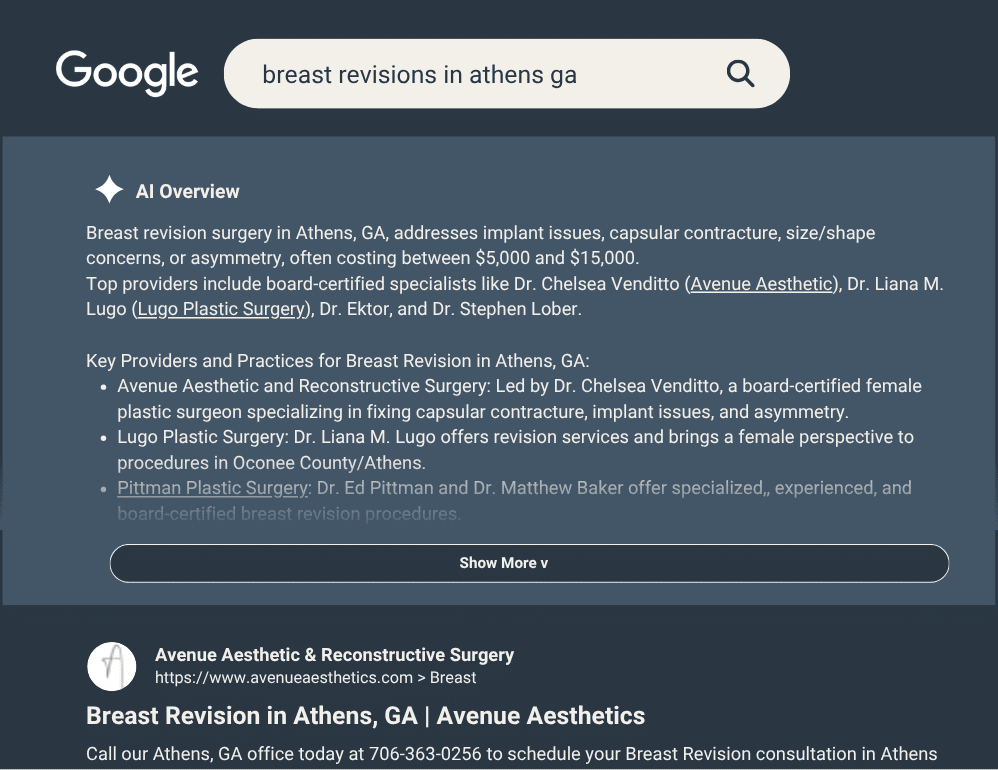Screen dimensions: 998x770
Task: Click the Breast breadcrumb in result URL
Action: [x=453, y=678]
